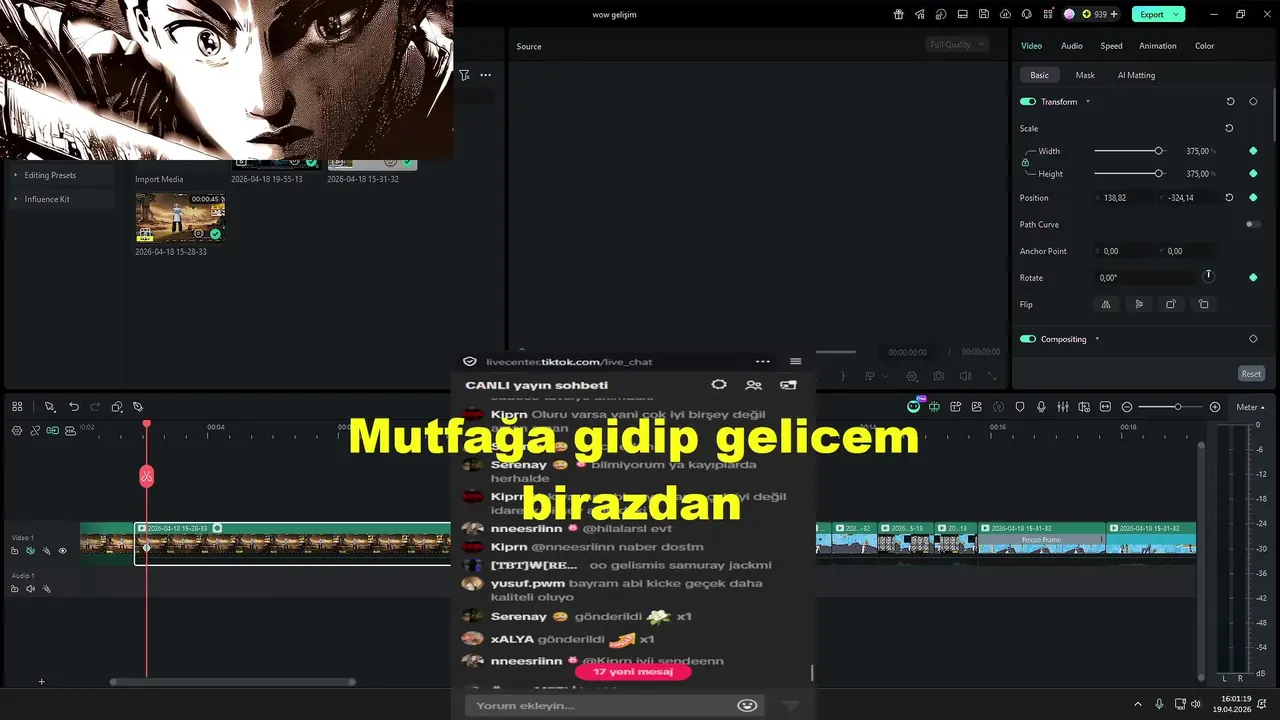Screen dimensions: 1280x720
Task: Toggle the scale aspect ratio lock
Action: (1025, 162)
